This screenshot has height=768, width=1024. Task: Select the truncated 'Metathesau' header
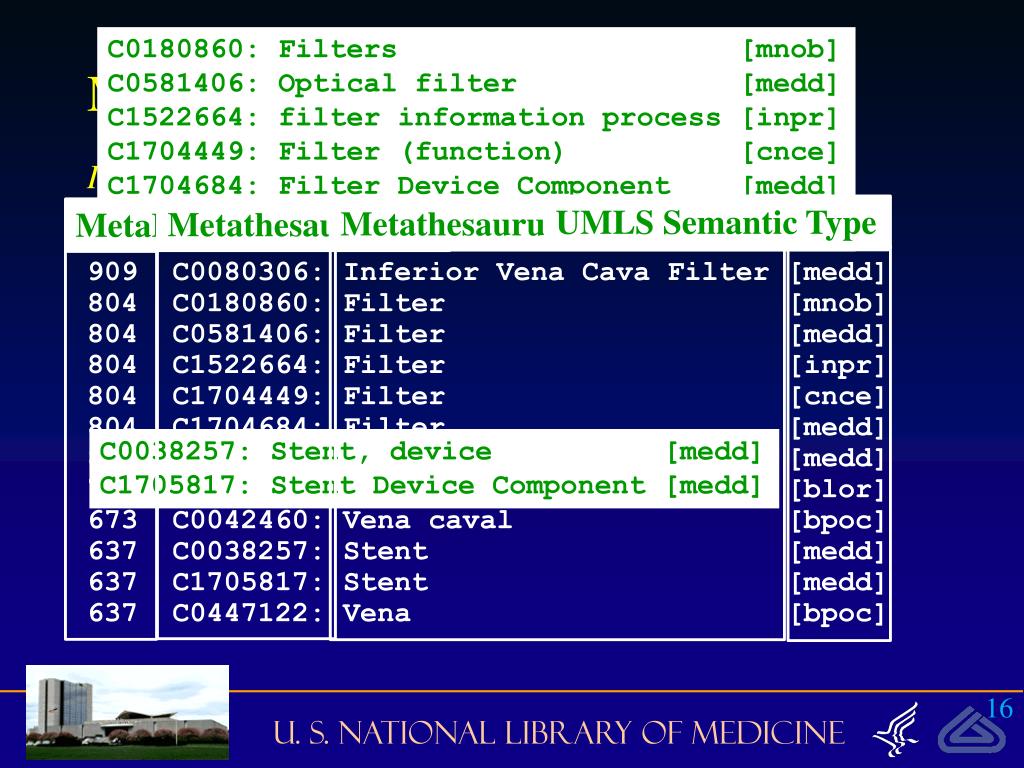pos(248,225)
